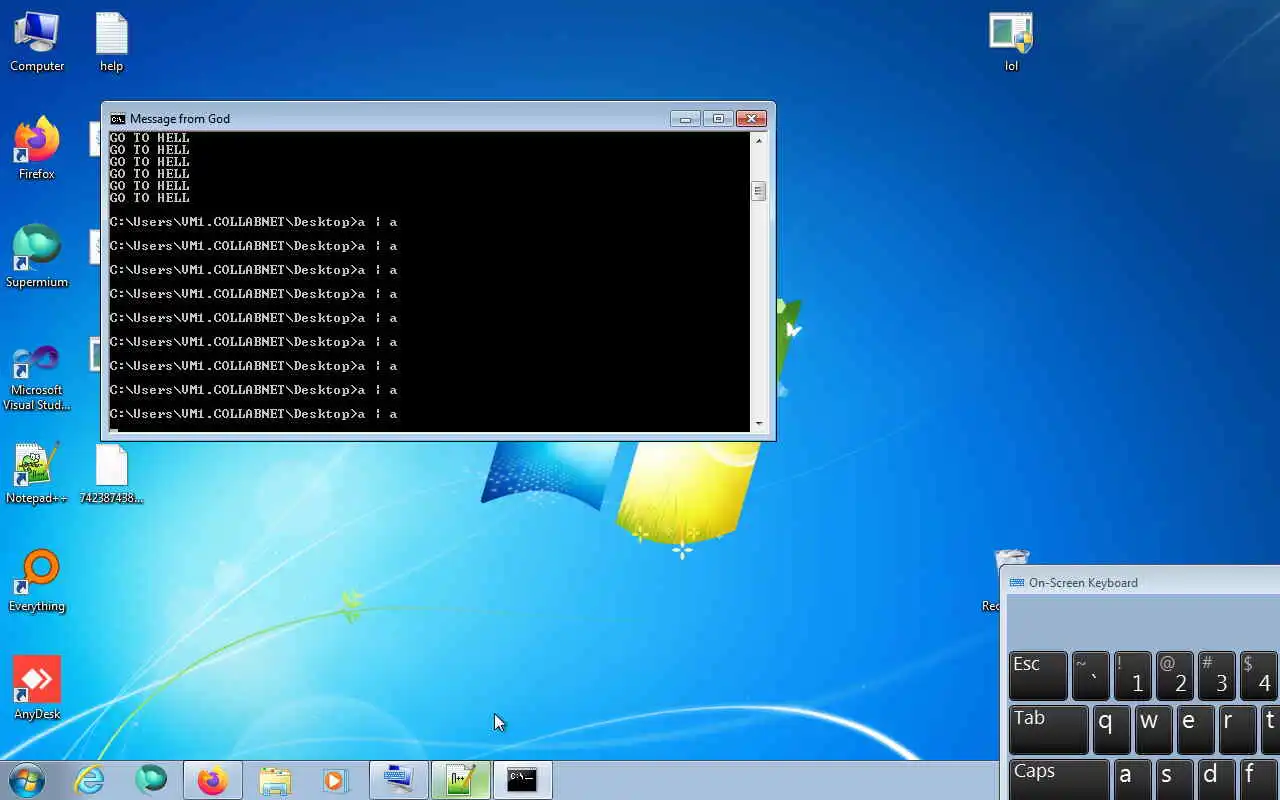Select the Notepad++ desktop shortcut
1280x800 pixels.
point(37,474)
